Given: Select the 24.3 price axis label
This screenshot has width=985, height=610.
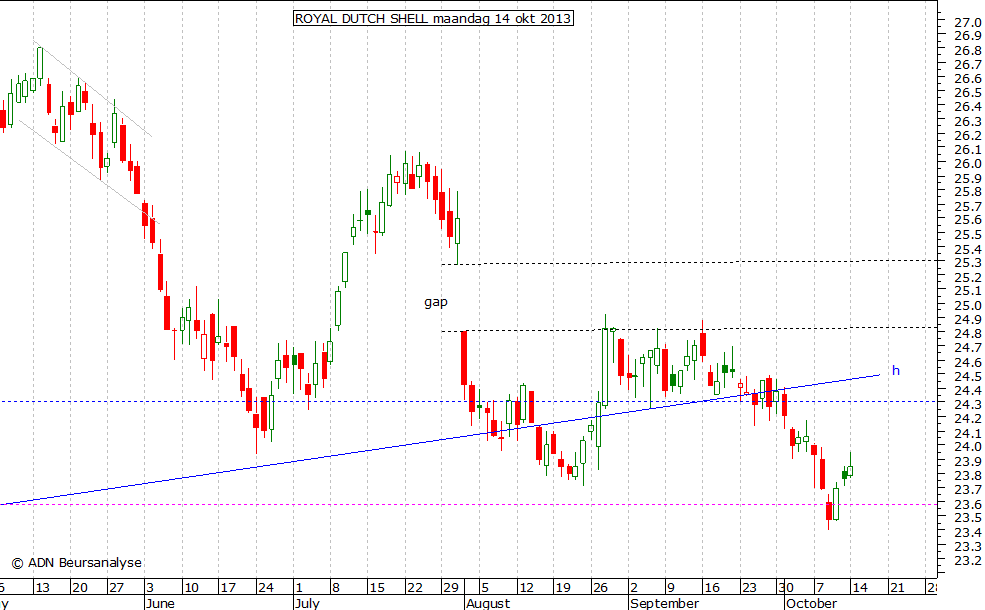Looking at the screenshot, I should [968, 405].
